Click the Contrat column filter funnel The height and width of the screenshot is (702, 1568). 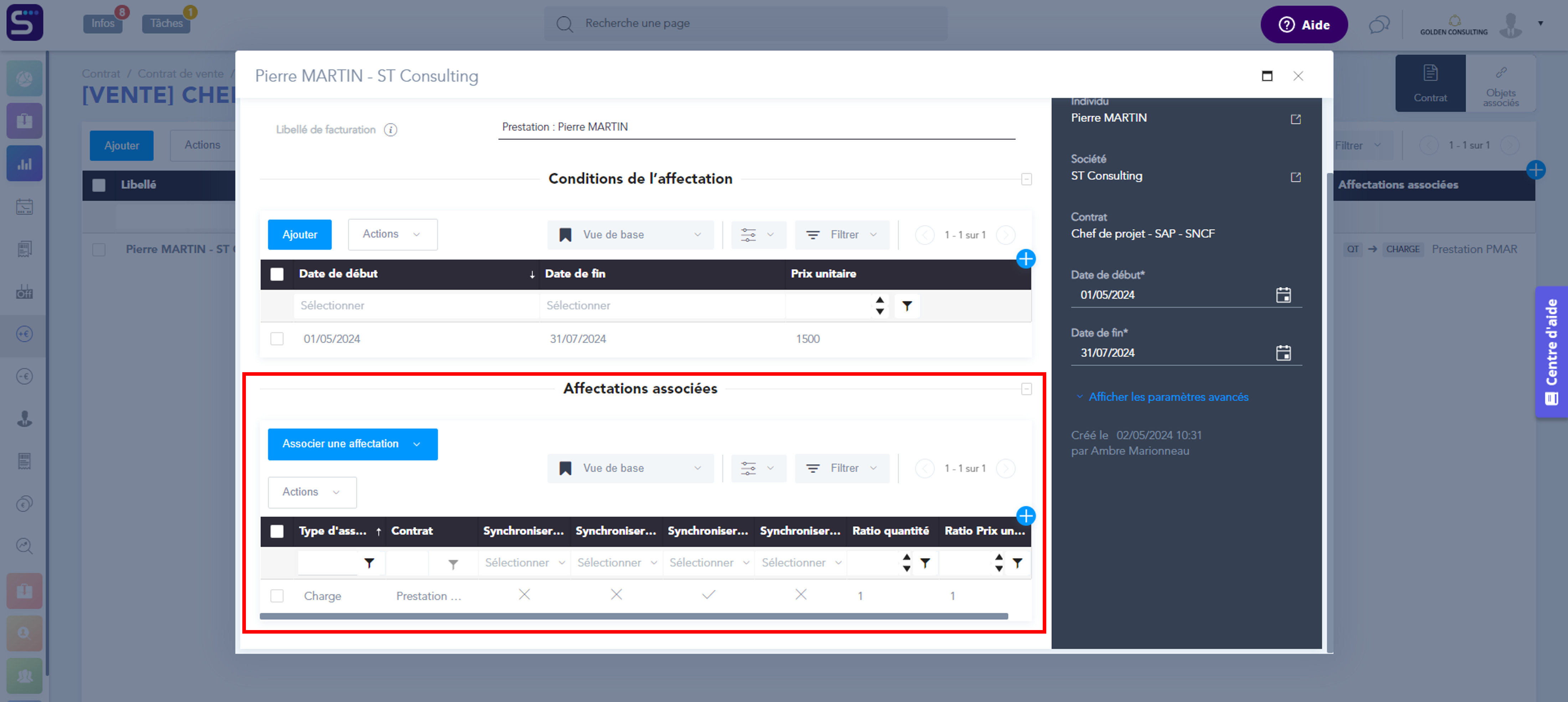pyautogui.click(x=453, y=565)
